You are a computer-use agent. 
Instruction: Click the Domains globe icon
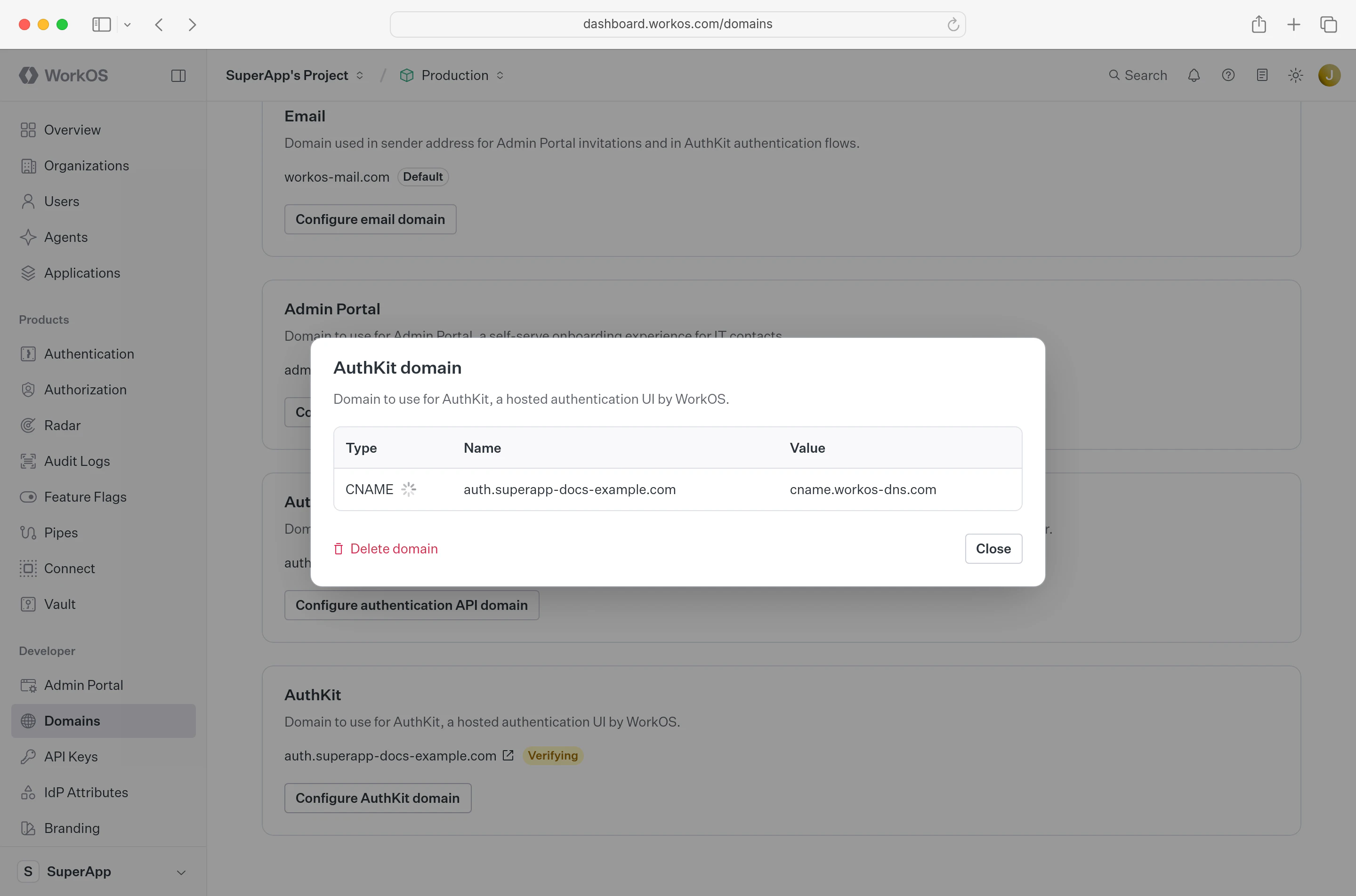(28, 721)
